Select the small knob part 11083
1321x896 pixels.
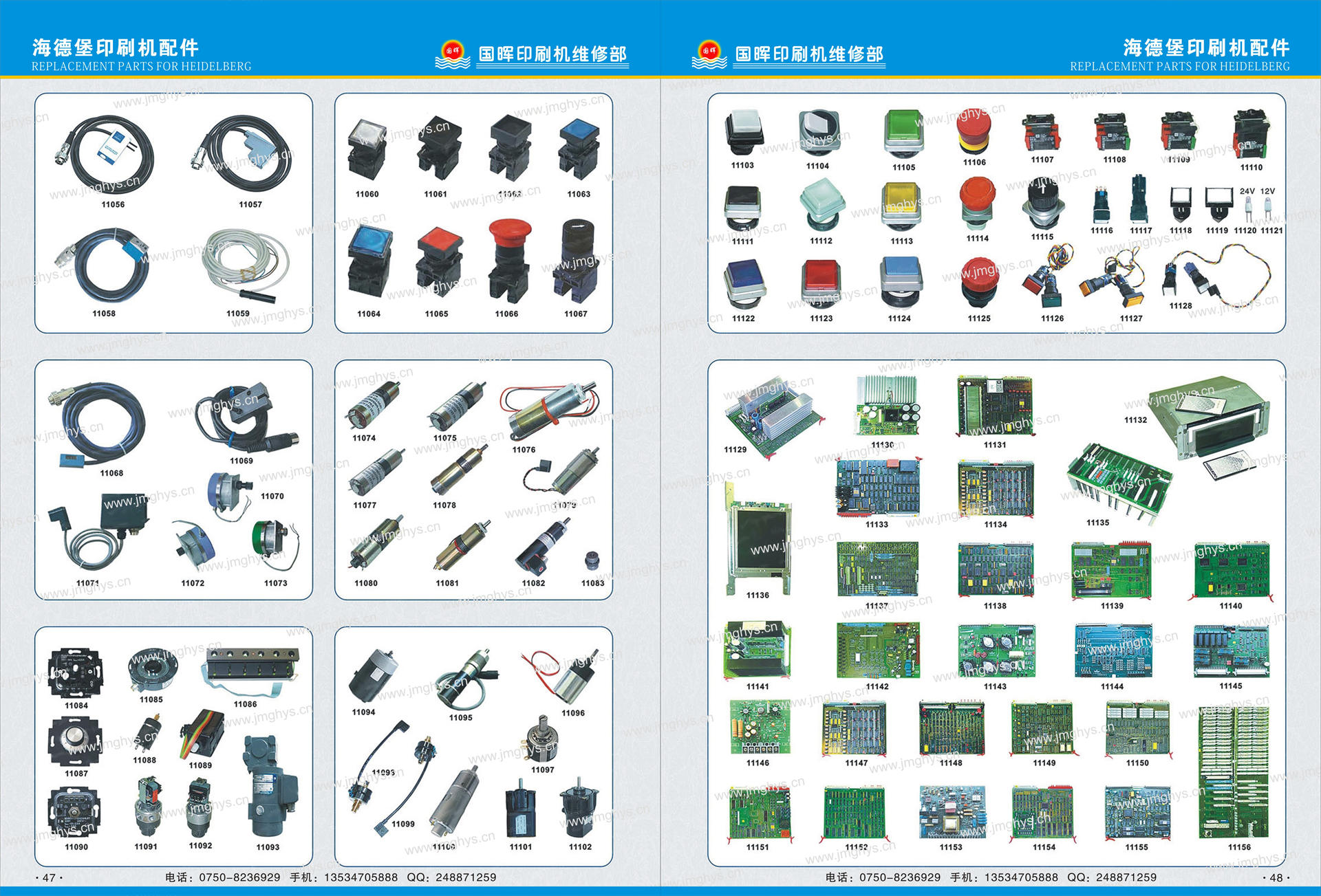tap(592, 561)
